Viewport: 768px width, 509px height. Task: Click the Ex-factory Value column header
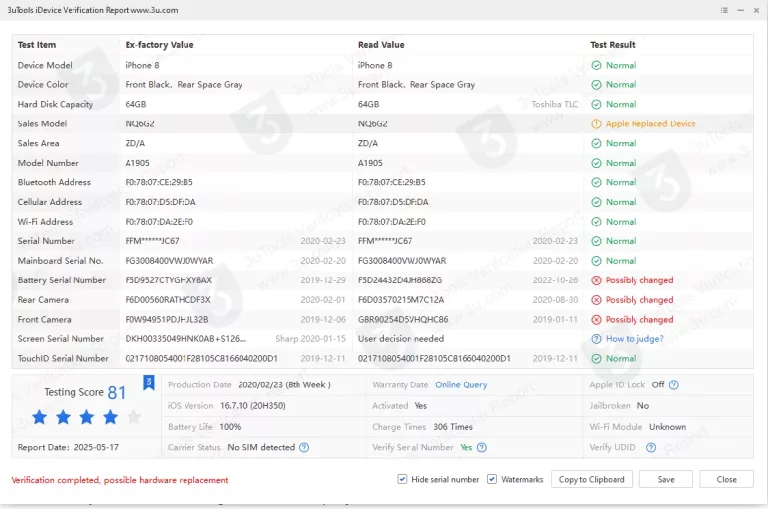tap(159, 45)
